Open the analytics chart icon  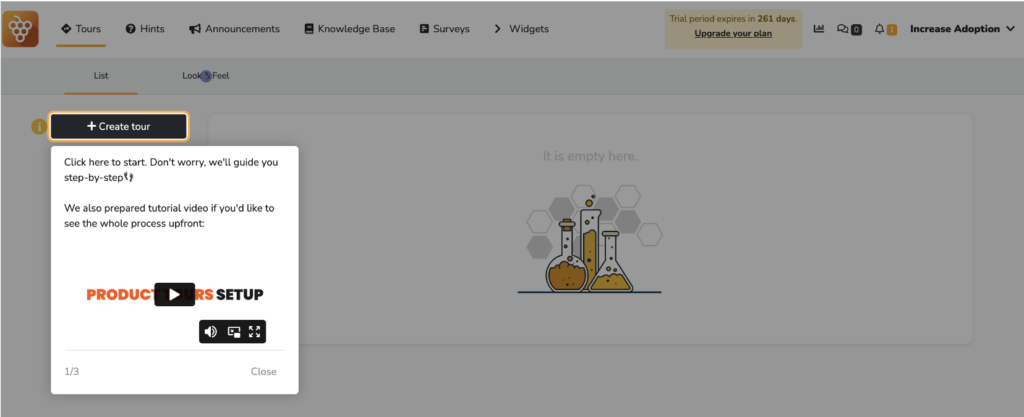(818, 29)
